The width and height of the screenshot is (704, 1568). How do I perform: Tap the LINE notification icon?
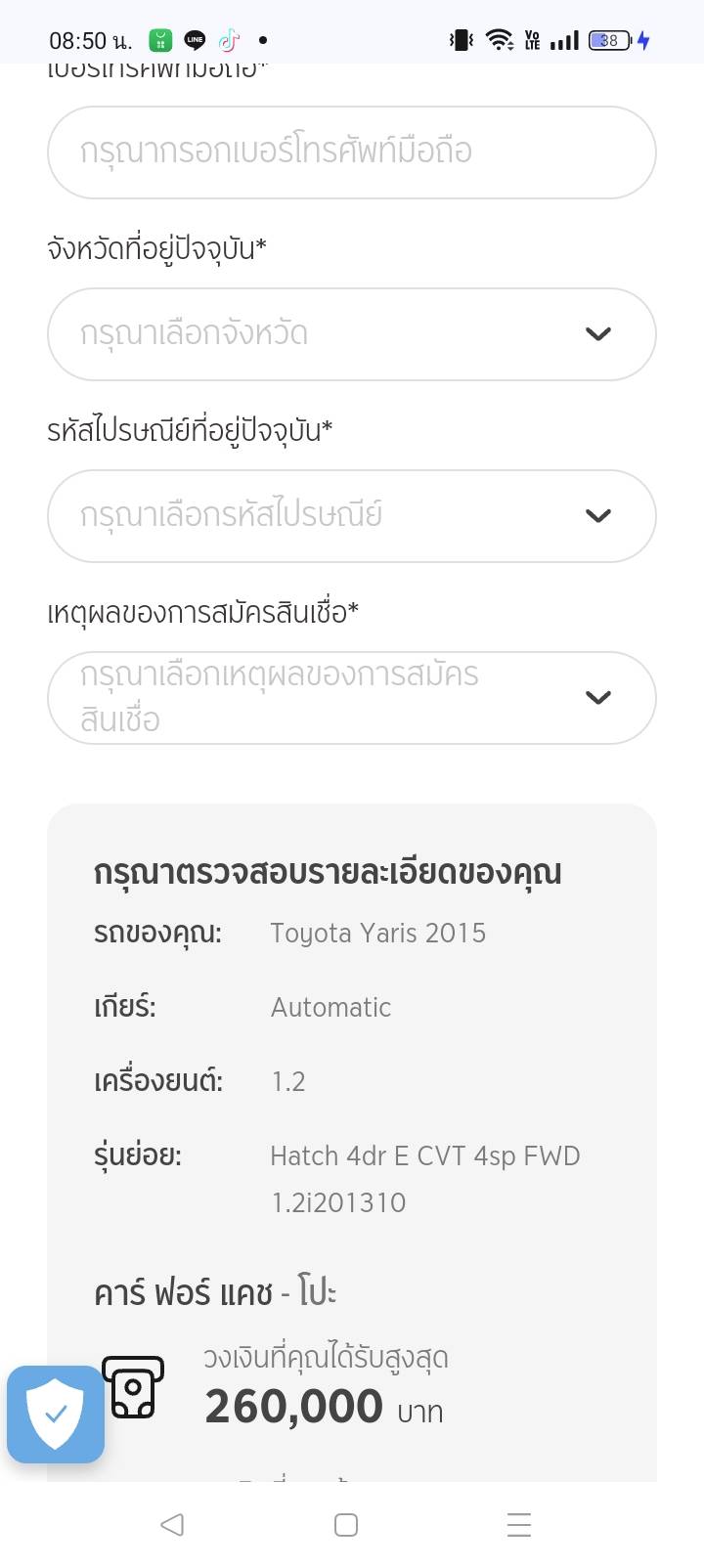click(196, 40)
